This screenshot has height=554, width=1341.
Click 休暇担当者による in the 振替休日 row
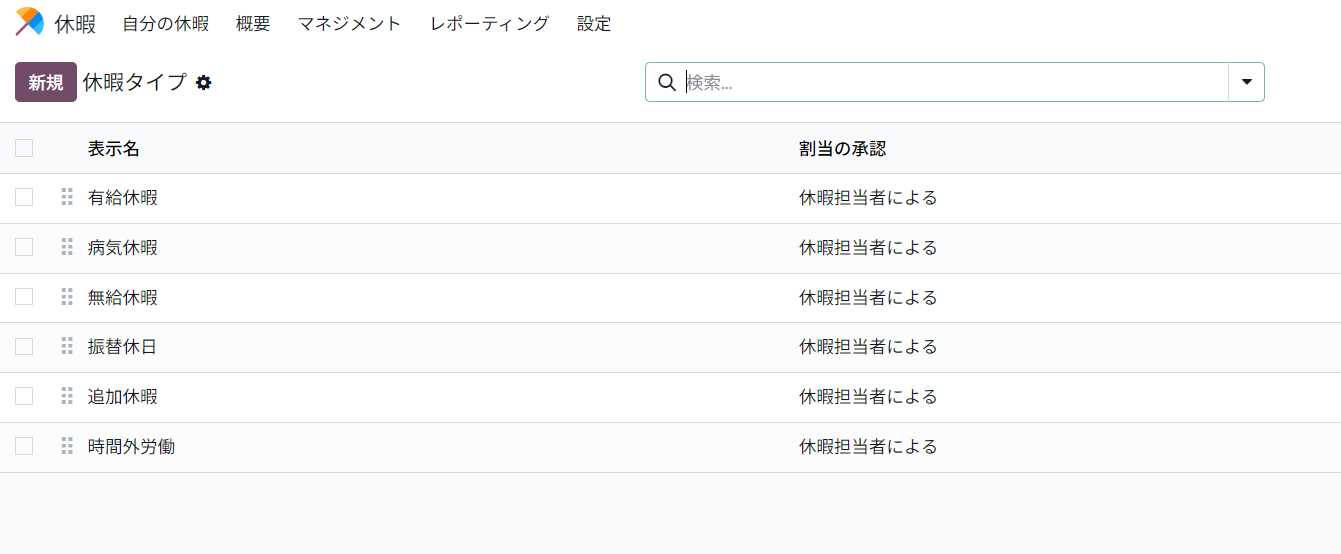click(868, 347)
